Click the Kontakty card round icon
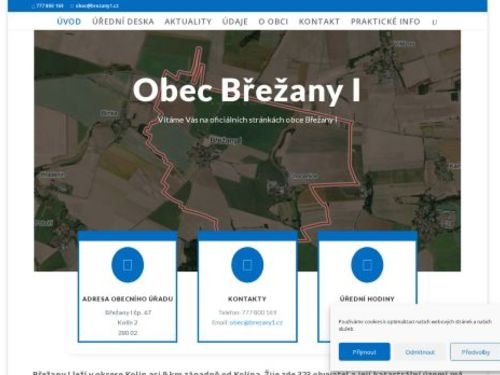This screenshot has width=500, height=375. pyautogui.click(x=247, y=265)
